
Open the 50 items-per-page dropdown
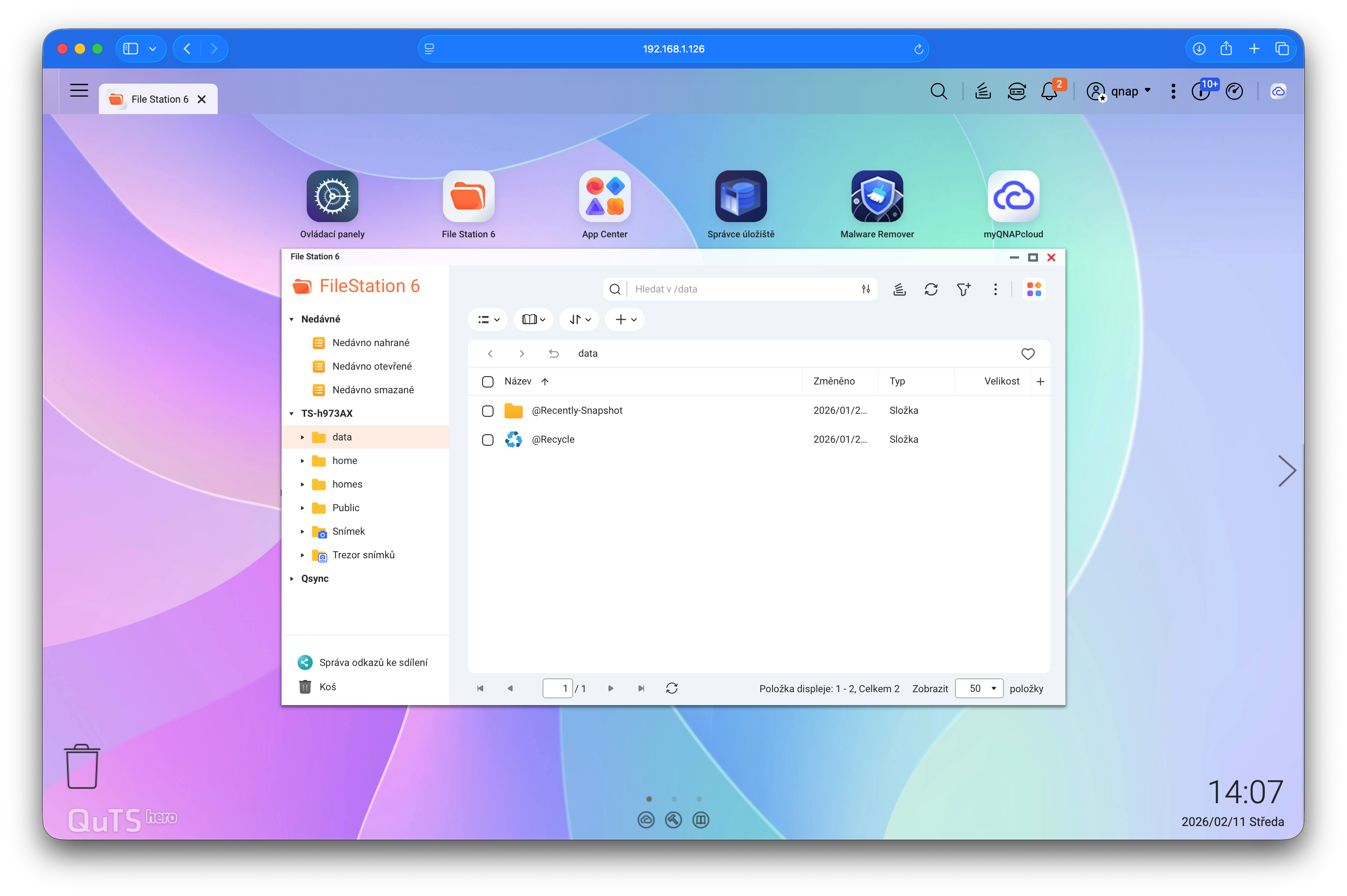pyautogui.click(x=979, y=689)
